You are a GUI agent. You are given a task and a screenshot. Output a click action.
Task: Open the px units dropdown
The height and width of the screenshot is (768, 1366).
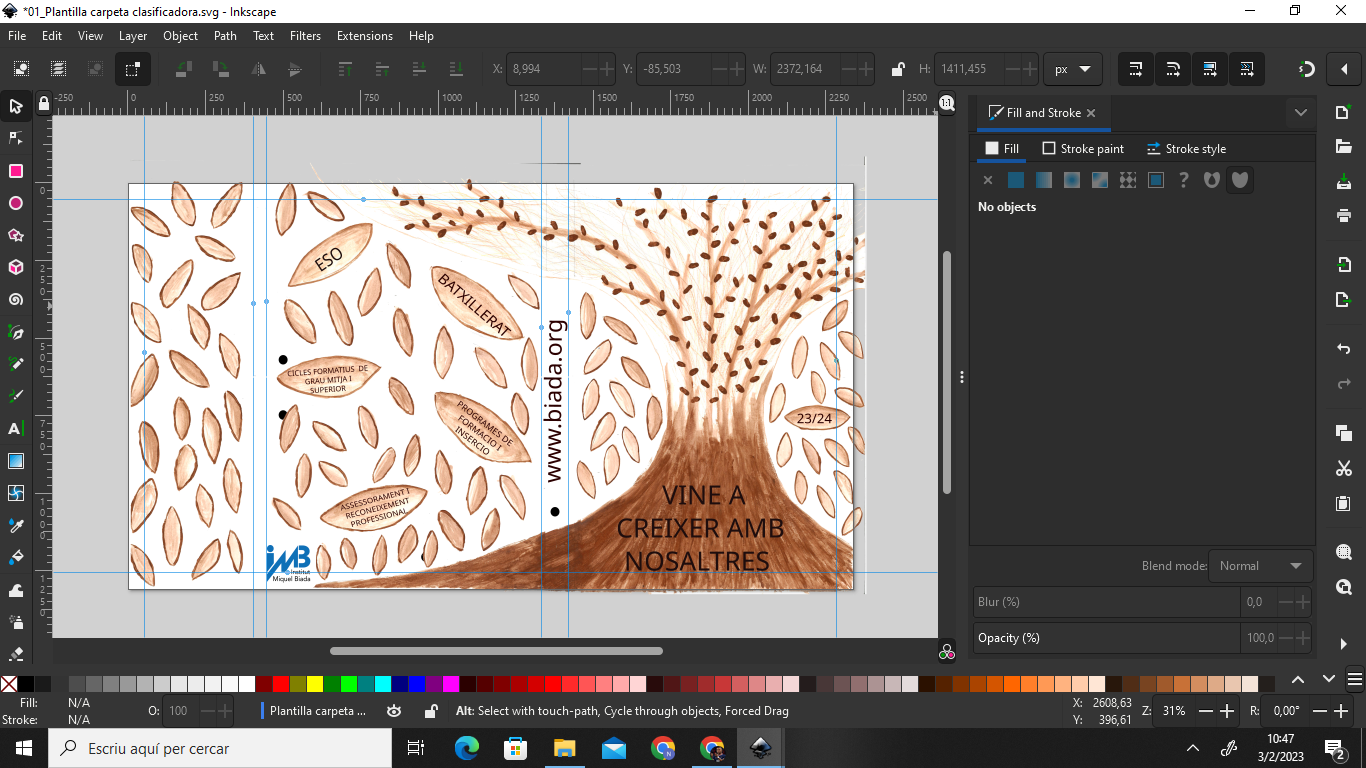point(1072,69)
